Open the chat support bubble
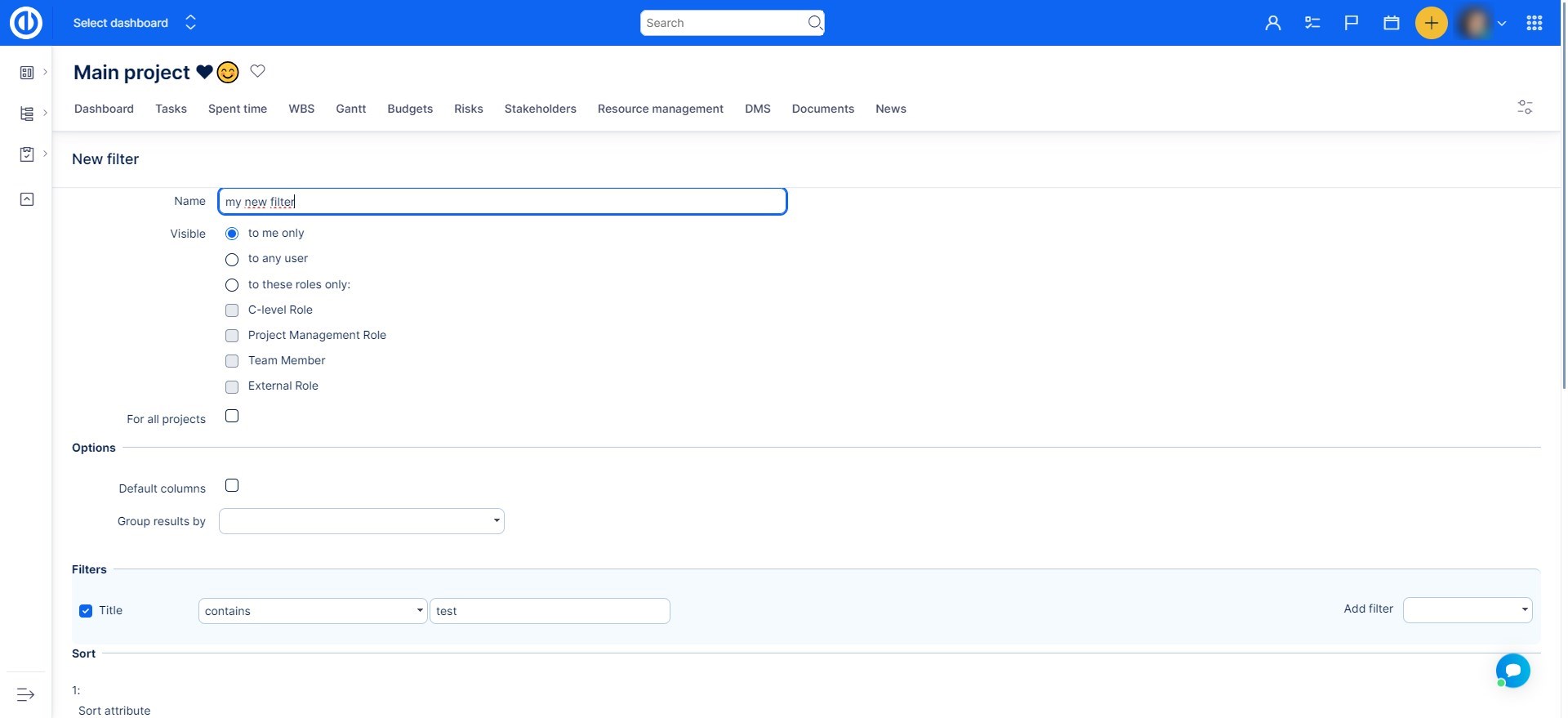This screenshot has height=718, width=1568. pyautogui.click(x=1512, y=671)
